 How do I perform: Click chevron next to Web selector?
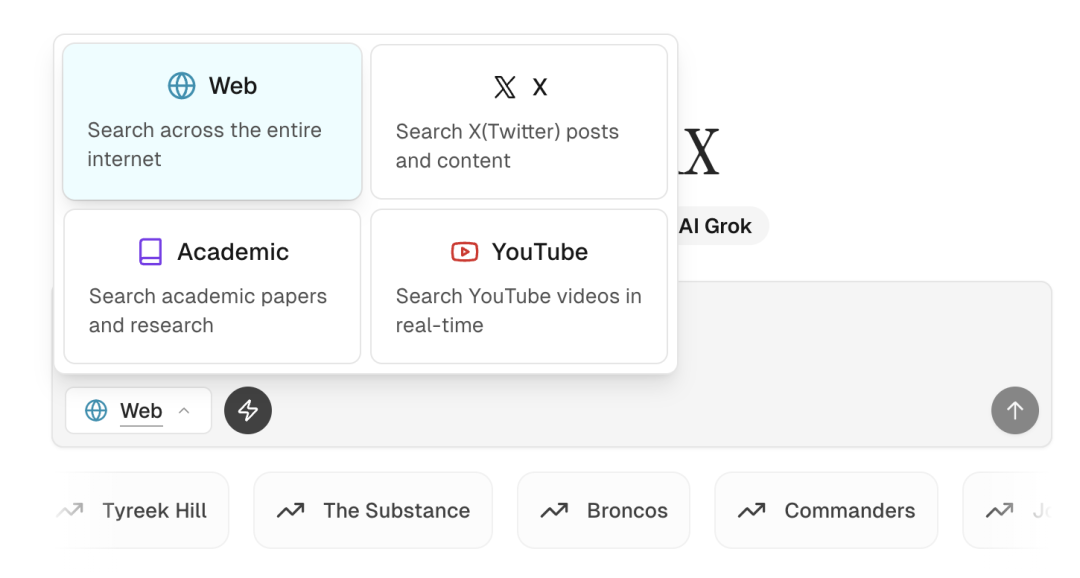click(184, 411)
